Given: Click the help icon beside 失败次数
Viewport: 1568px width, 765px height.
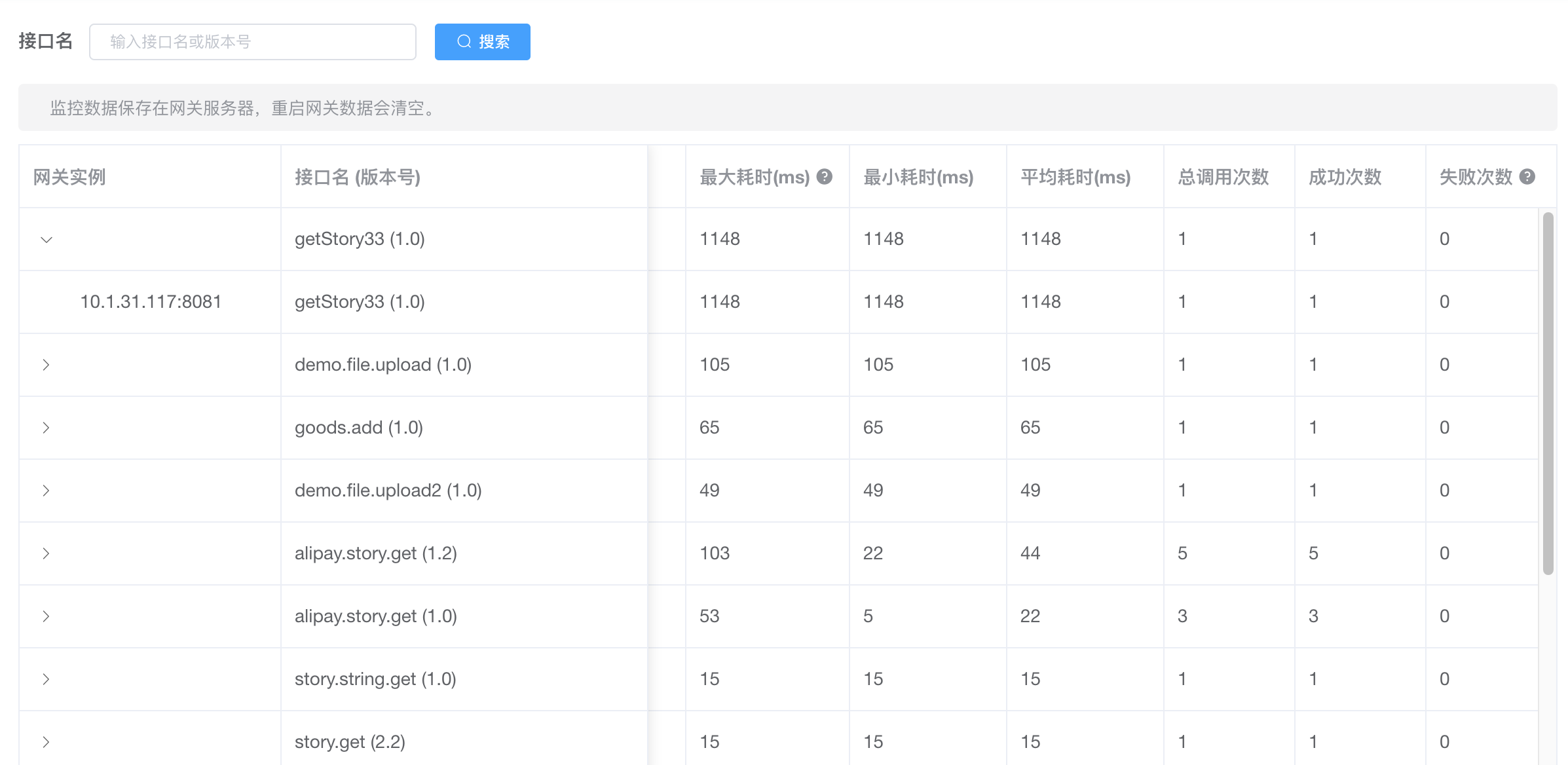Looking at the screenshot, I should click(x=1527, y=177).
